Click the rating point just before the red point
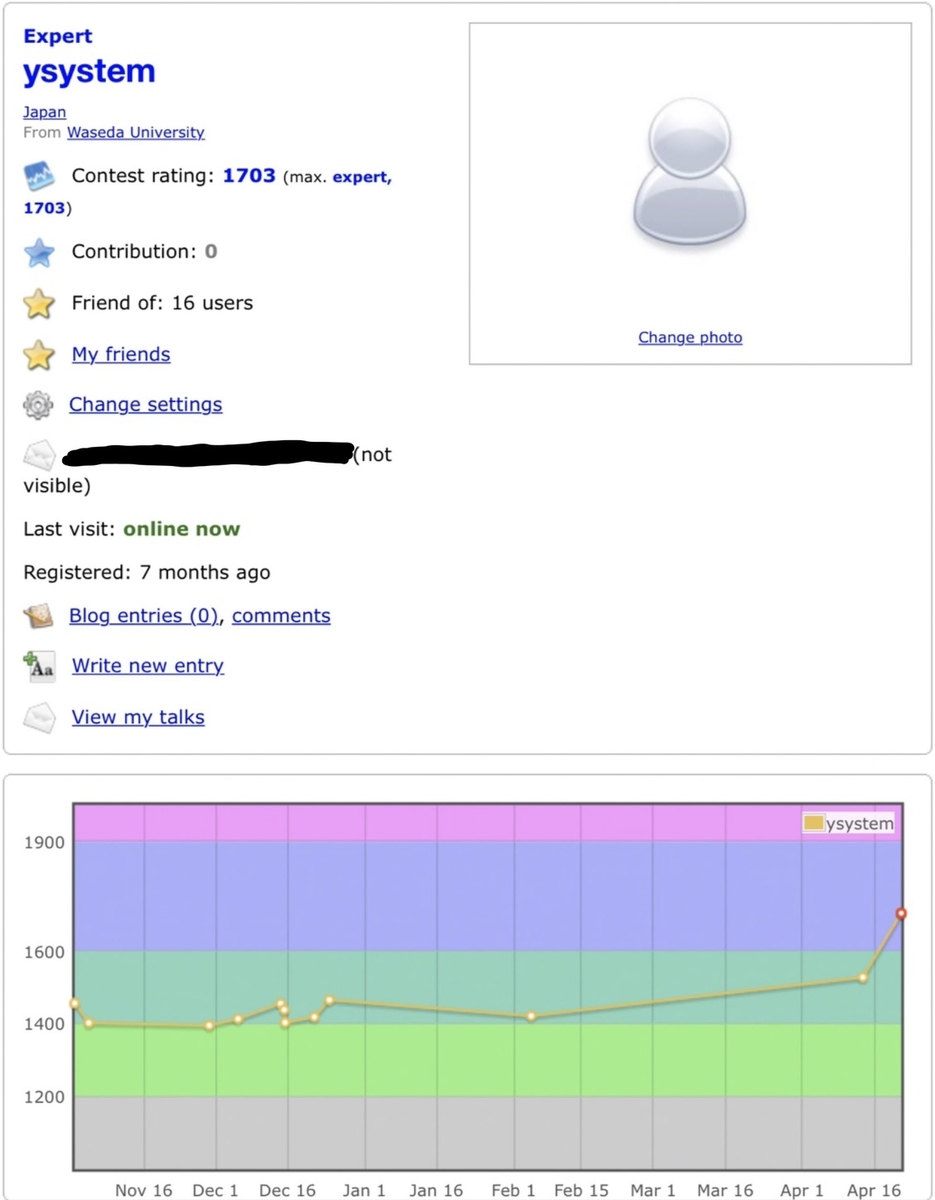 click(x=862, y=977)
